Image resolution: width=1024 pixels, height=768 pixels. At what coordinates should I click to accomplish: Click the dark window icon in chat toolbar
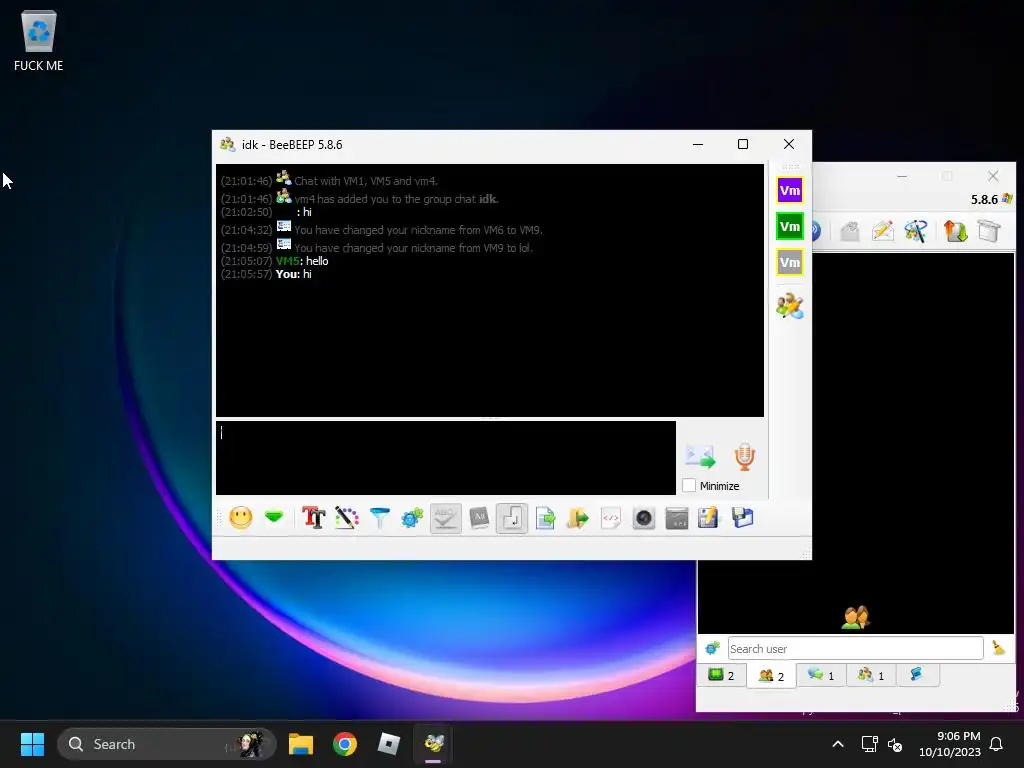coord(677,519)
